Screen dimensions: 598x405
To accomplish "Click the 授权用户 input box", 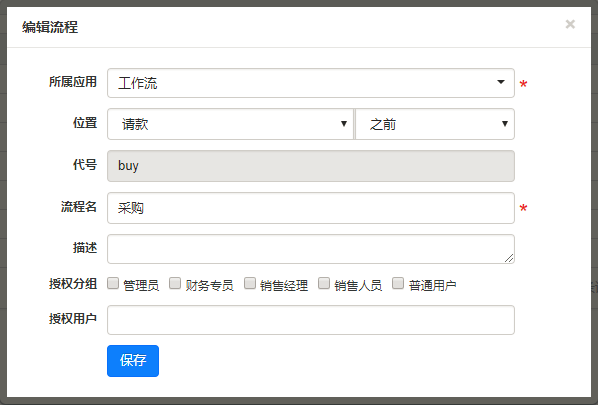I will click(311, 320).
